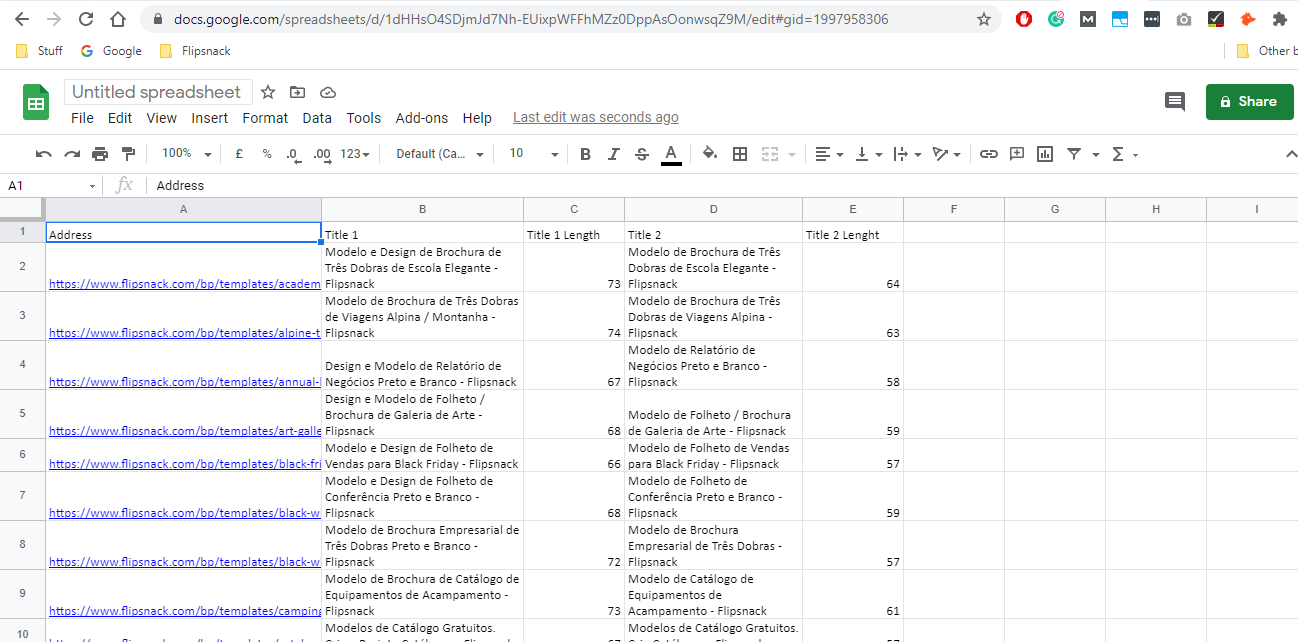1298x642 pixels.
Task: Open the vertical align dropdown
Action: (x=869, y=154)
